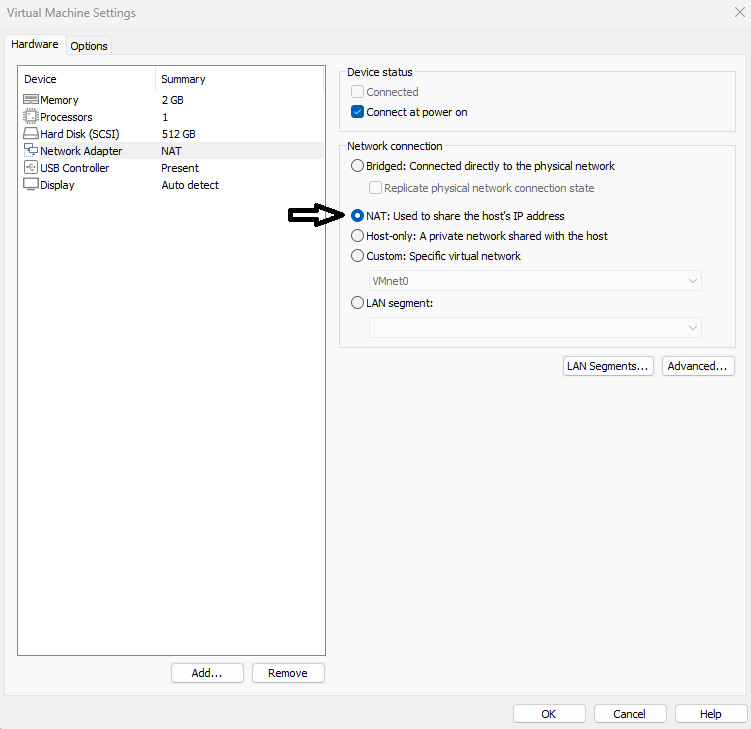751x729 pixels.
Task: Confirm settings with OK
Action: click(x=549, y=714)
